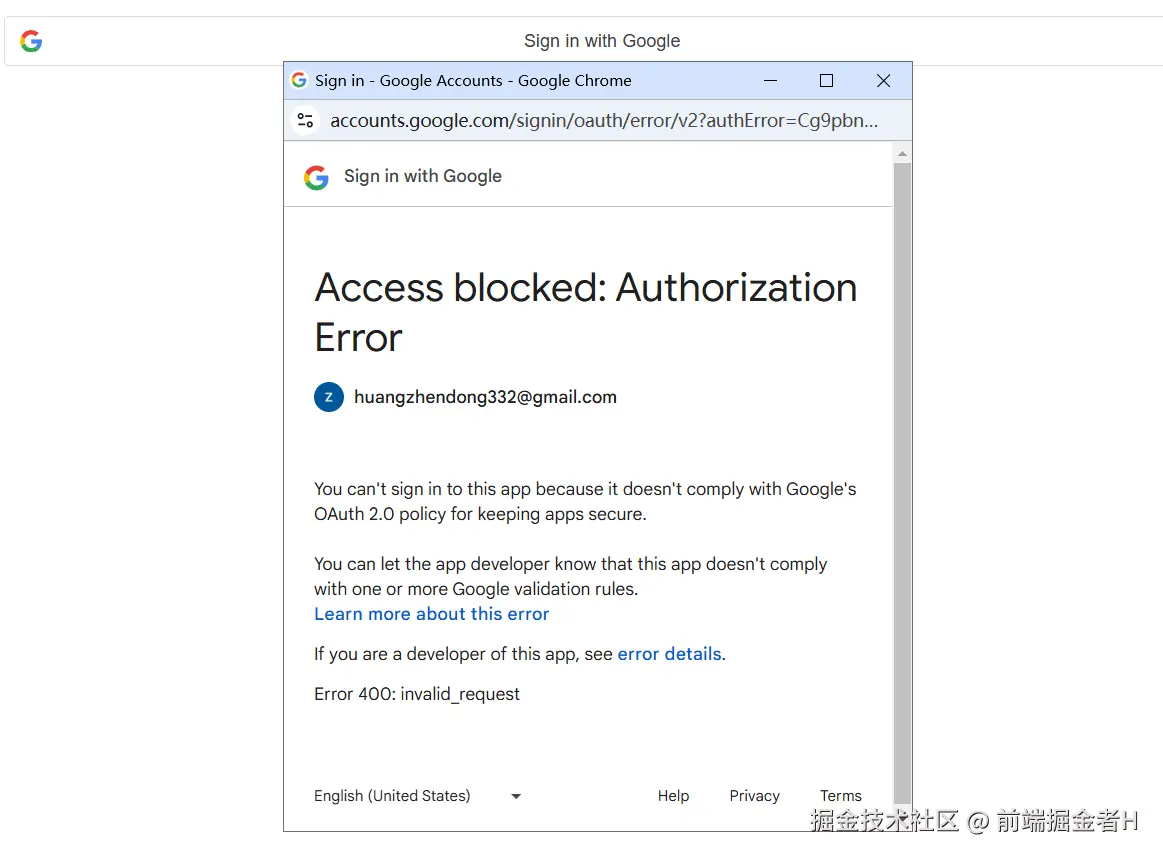This screenshot has width=1163, height=858.
Task: Follow the 'Learn more about this error' link
Action: [431, 614]
